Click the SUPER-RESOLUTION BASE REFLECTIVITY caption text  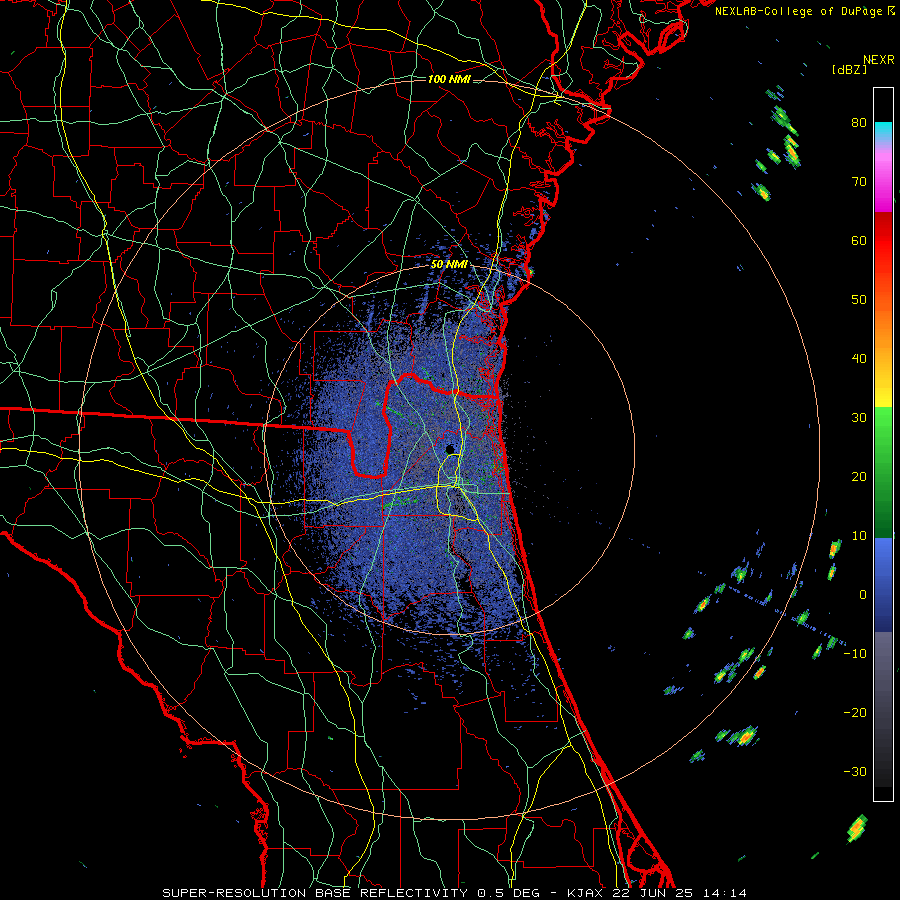pyautogui.click(x=314, y=893)
